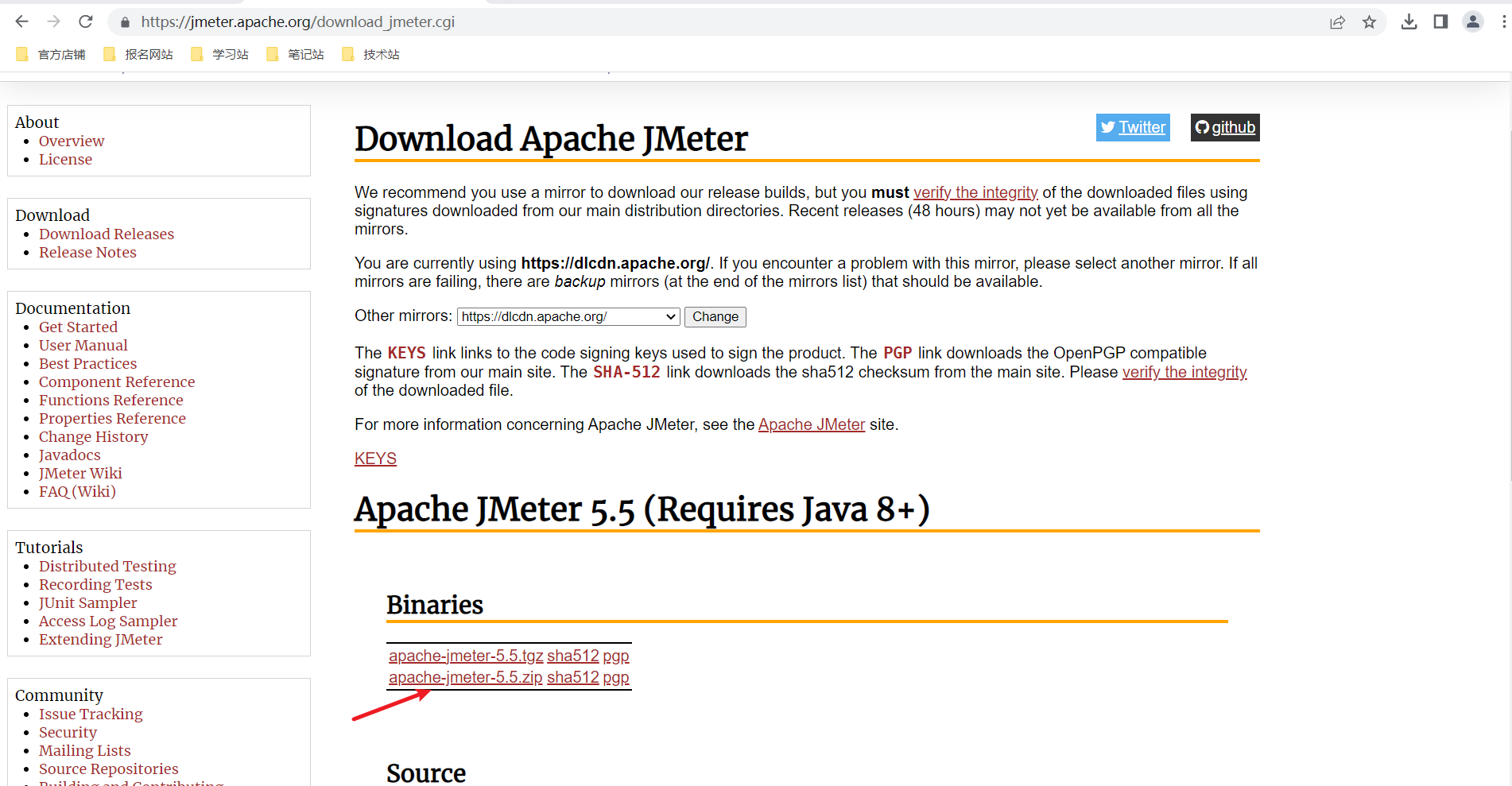Open the Change History link
The image size is (1512, 786).
coord(93,436)
